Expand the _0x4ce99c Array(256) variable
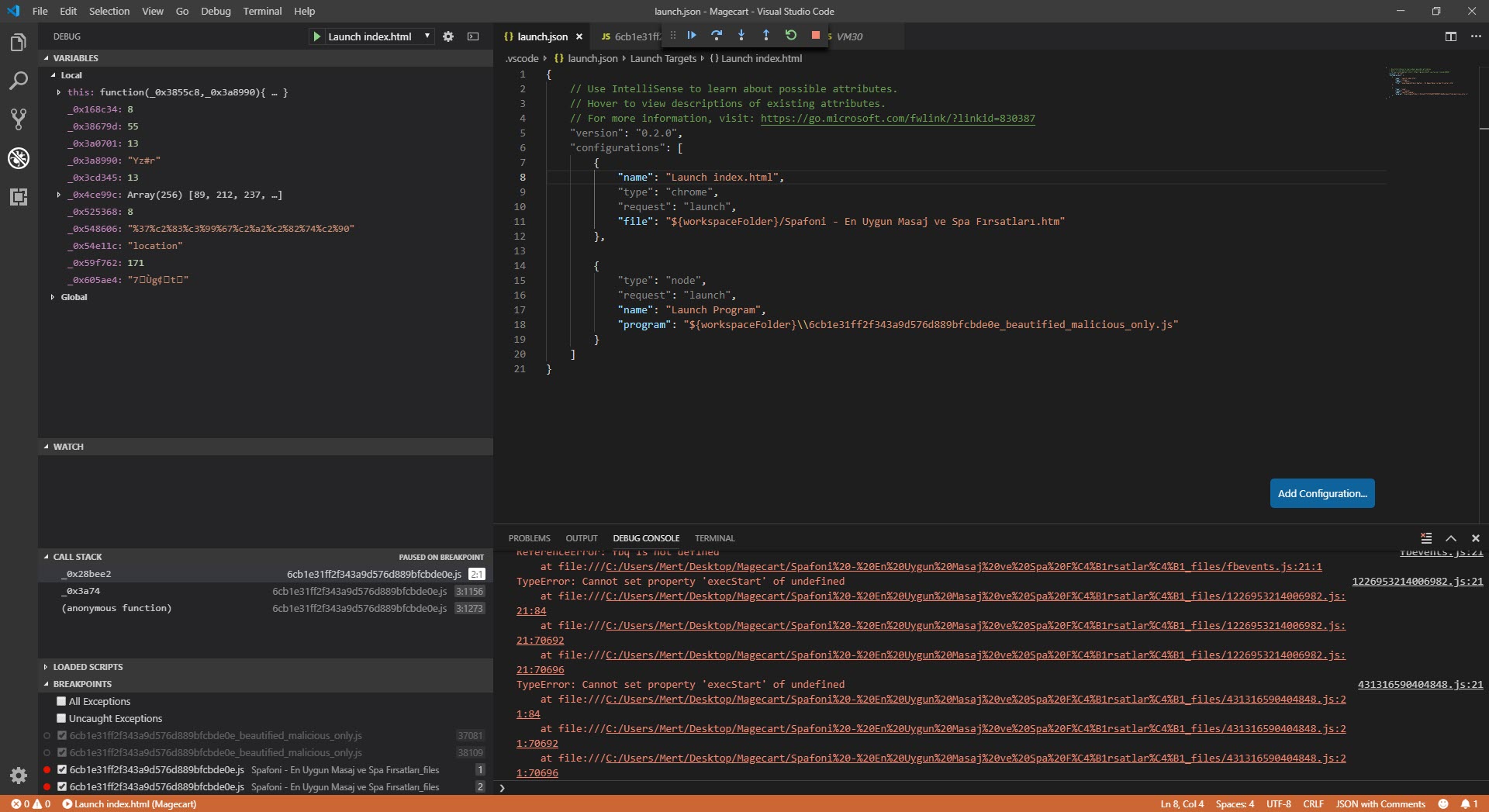Viewport: 1489px width, 812px height. click(x=59, y=195)
